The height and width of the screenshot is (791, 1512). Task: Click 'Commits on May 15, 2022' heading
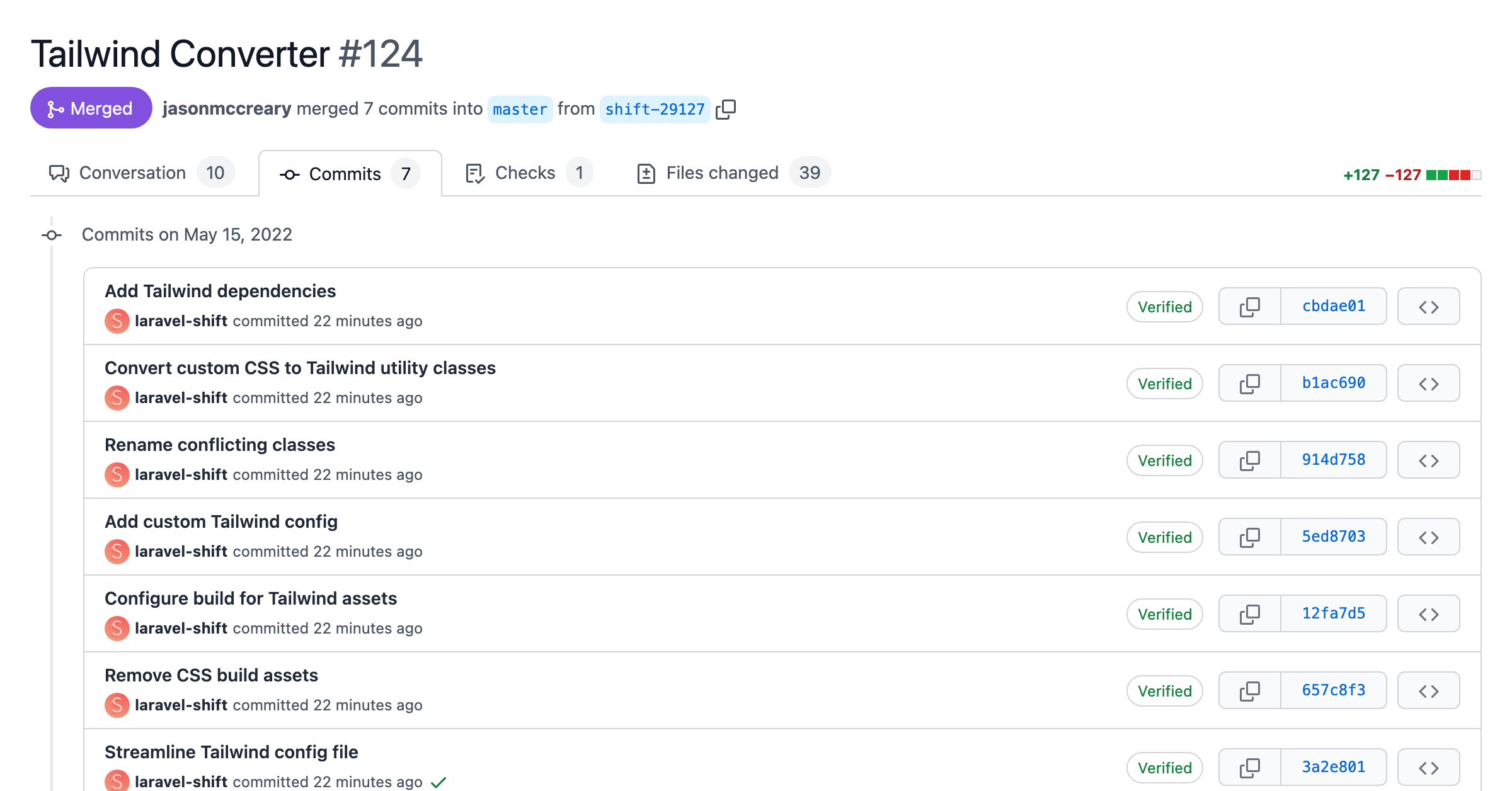pyautogui.click(x=187, y=234)
